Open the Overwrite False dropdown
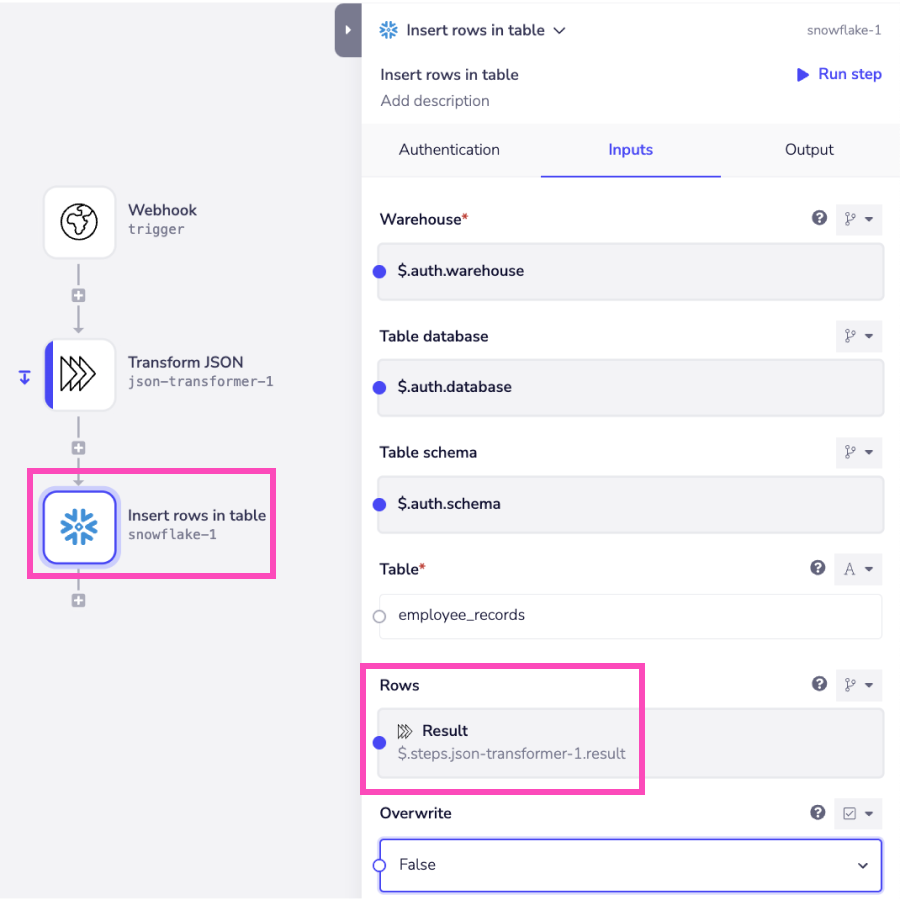Image resolution: width=900 pixels, height=899 pixels. (x=630, y=864)
